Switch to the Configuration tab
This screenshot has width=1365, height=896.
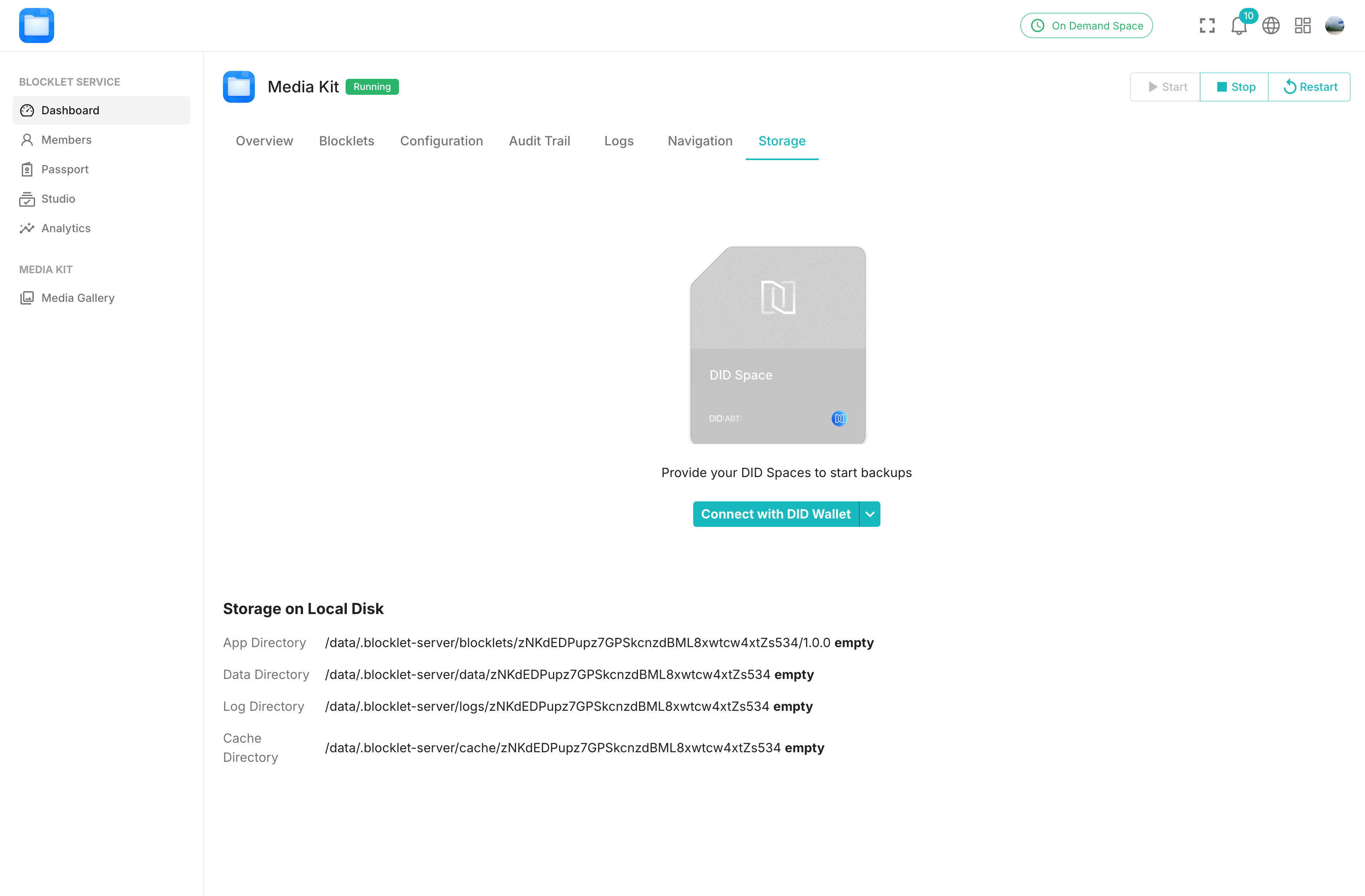point(441,141)
